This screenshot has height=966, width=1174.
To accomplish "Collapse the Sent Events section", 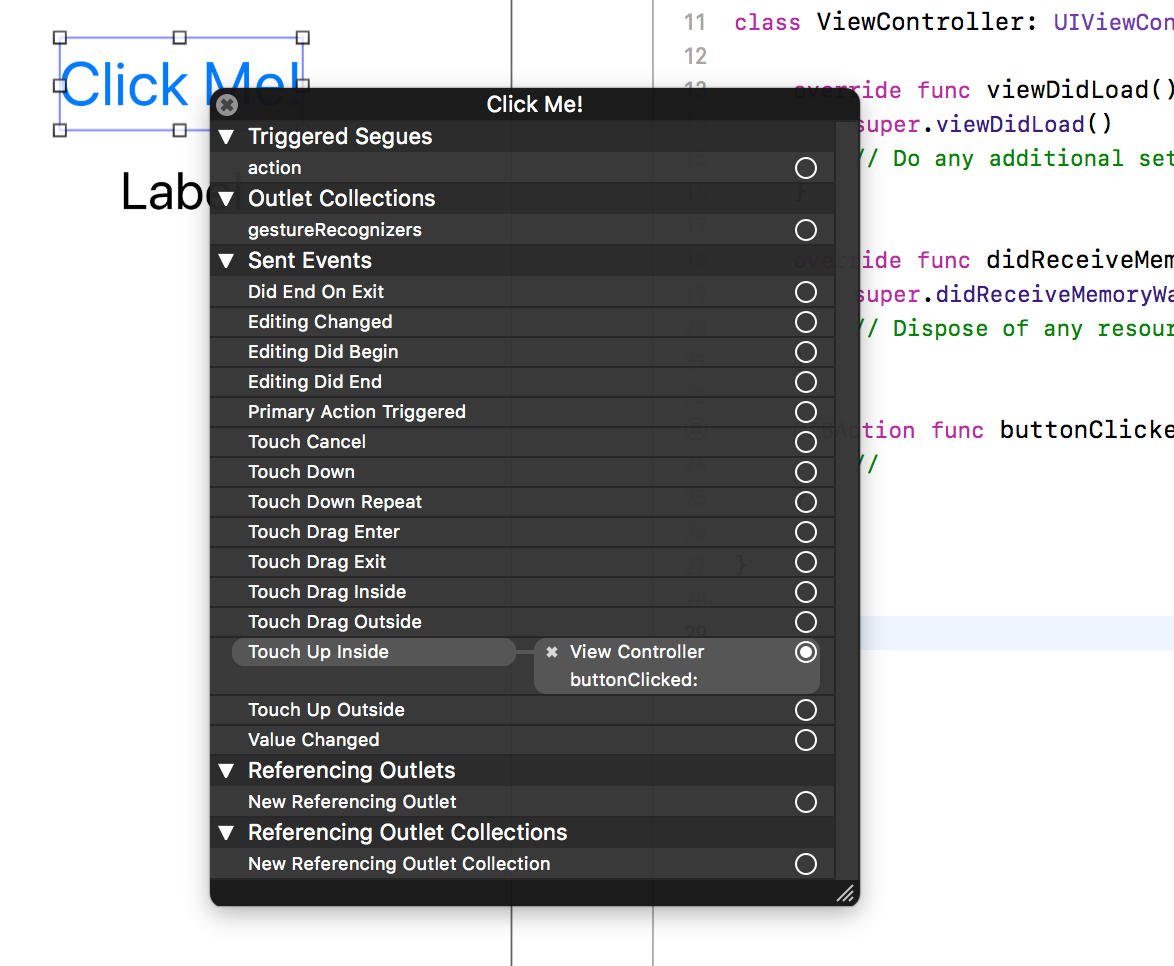I will pyautogui.click(x=226, y=260).
